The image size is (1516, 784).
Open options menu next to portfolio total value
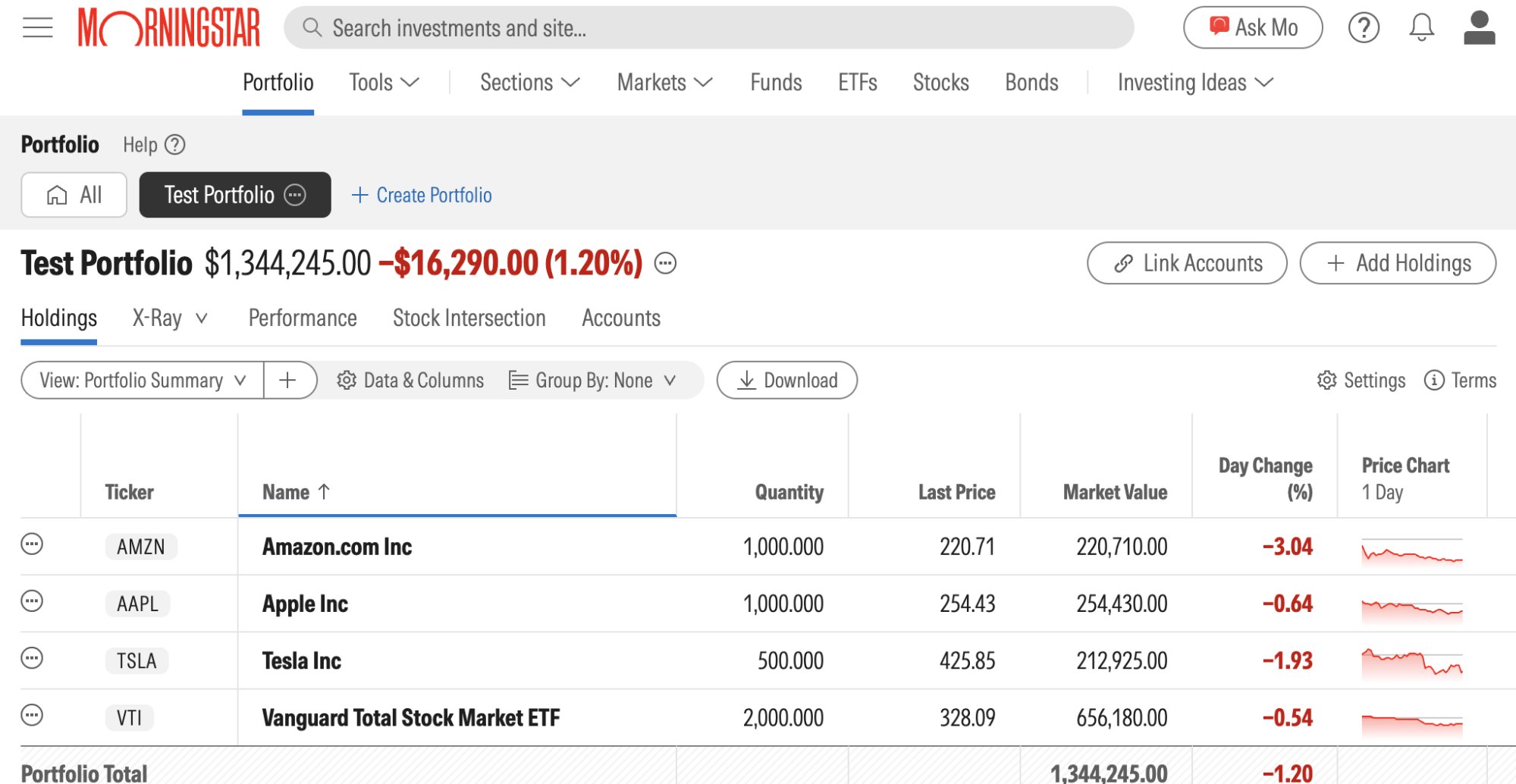click(665, 264)
